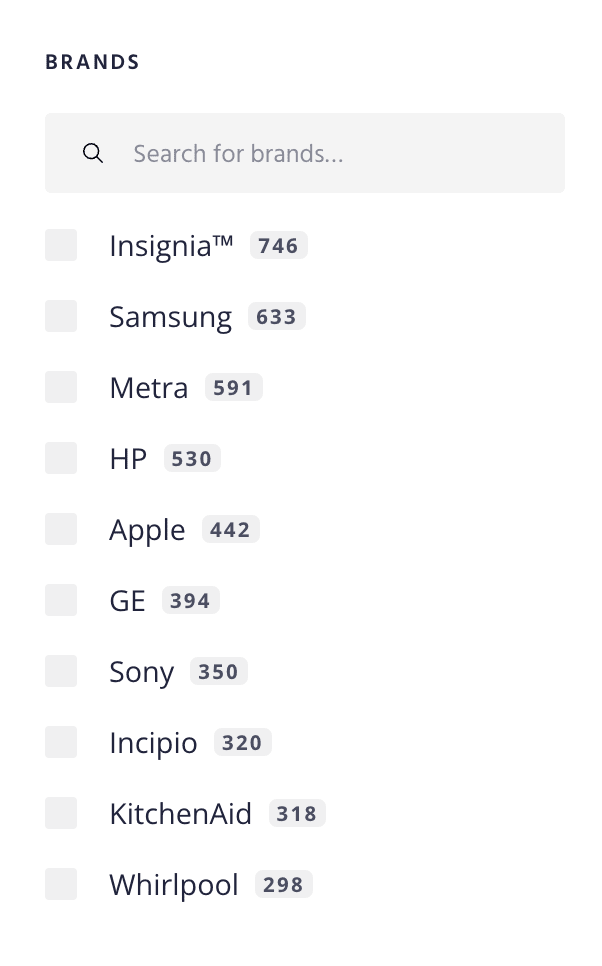Click the Apple label text
Image resolution: width=602 pixels, height=966 pixels.
point(147,530)
